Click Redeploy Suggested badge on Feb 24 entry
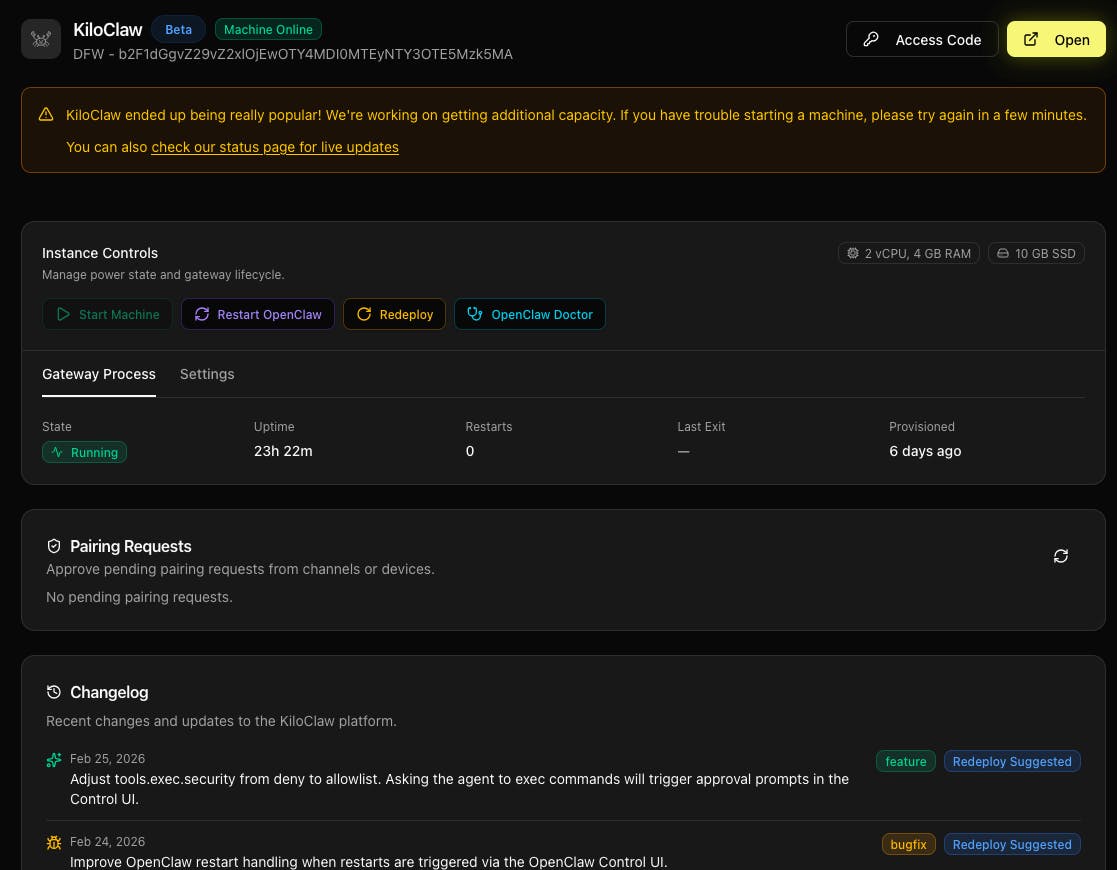Viewport: 1117px width, 870px height. [1012, 844]
